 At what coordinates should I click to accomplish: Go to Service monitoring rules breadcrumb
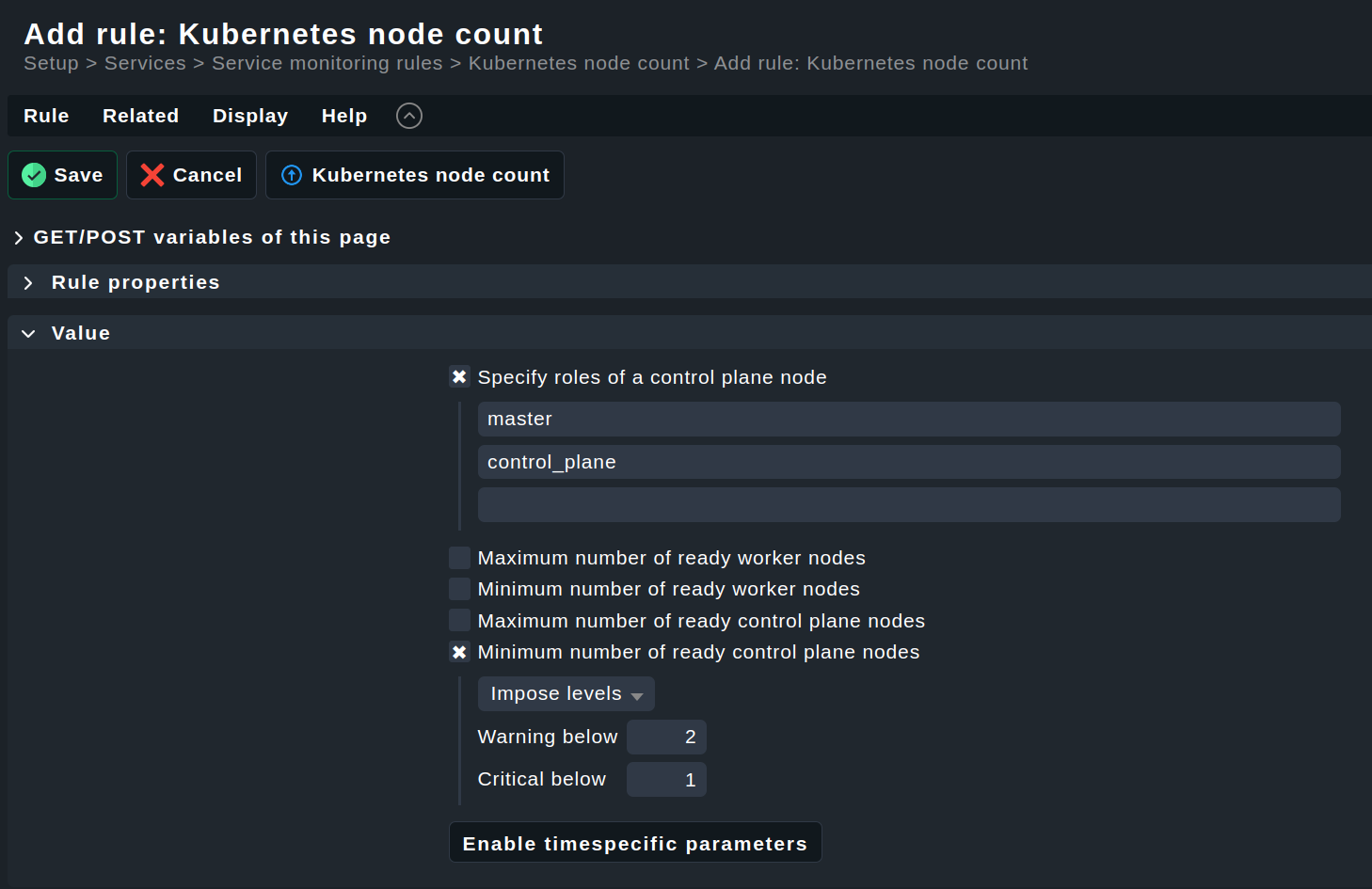(327, 63)
